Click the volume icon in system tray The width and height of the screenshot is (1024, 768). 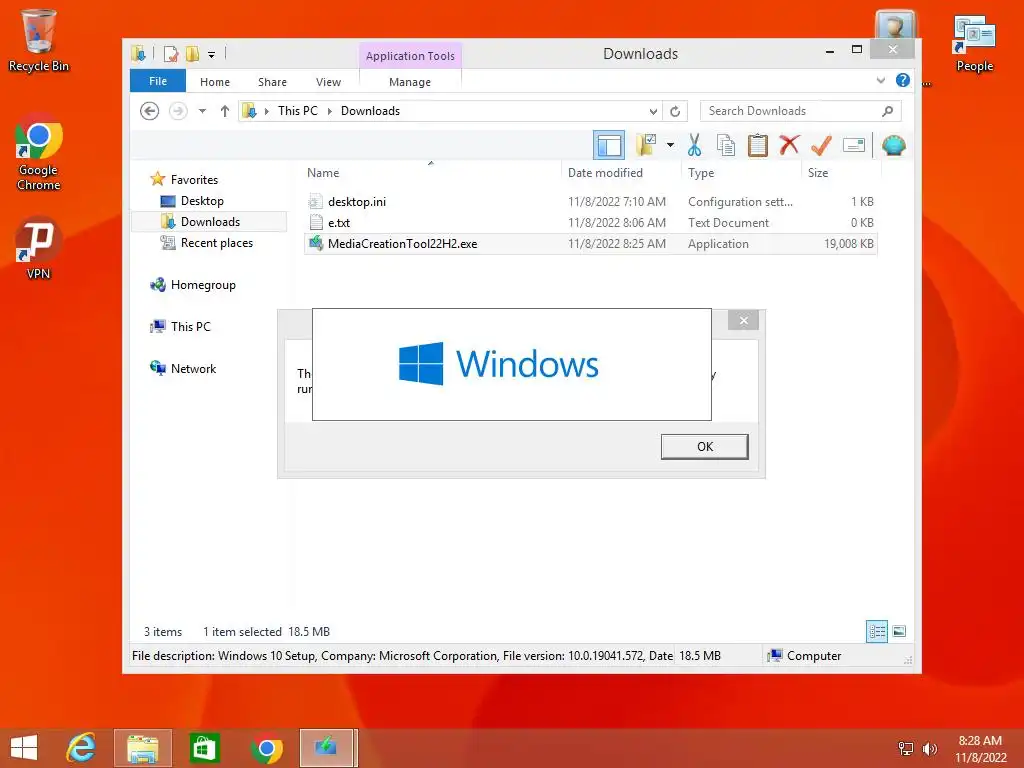point(929,749)
